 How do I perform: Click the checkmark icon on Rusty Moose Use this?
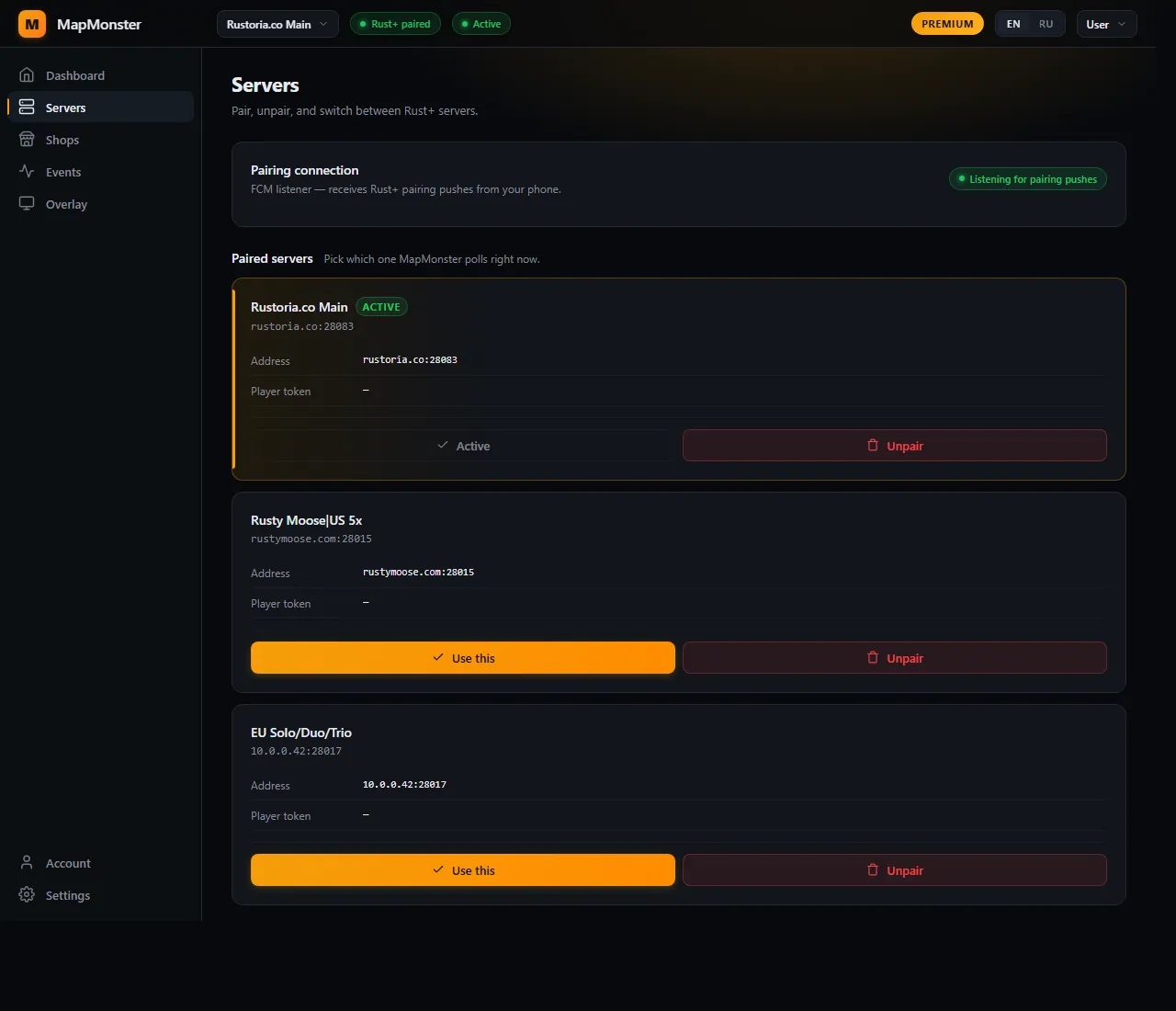(438, 657)
